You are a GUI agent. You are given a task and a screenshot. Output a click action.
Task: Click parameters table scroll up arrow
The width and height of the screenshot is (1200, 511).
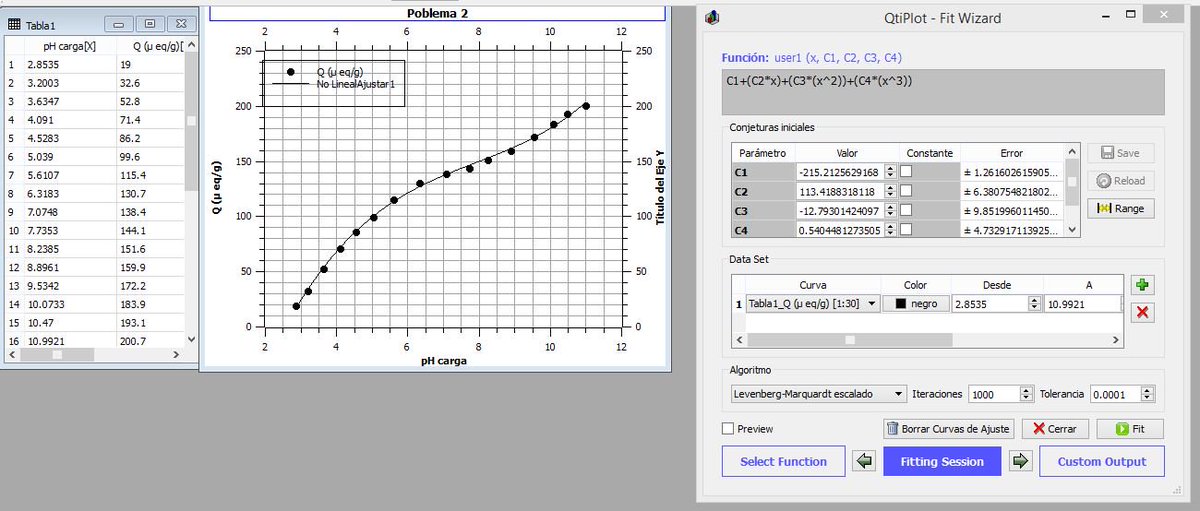[x=1073, y=152]
